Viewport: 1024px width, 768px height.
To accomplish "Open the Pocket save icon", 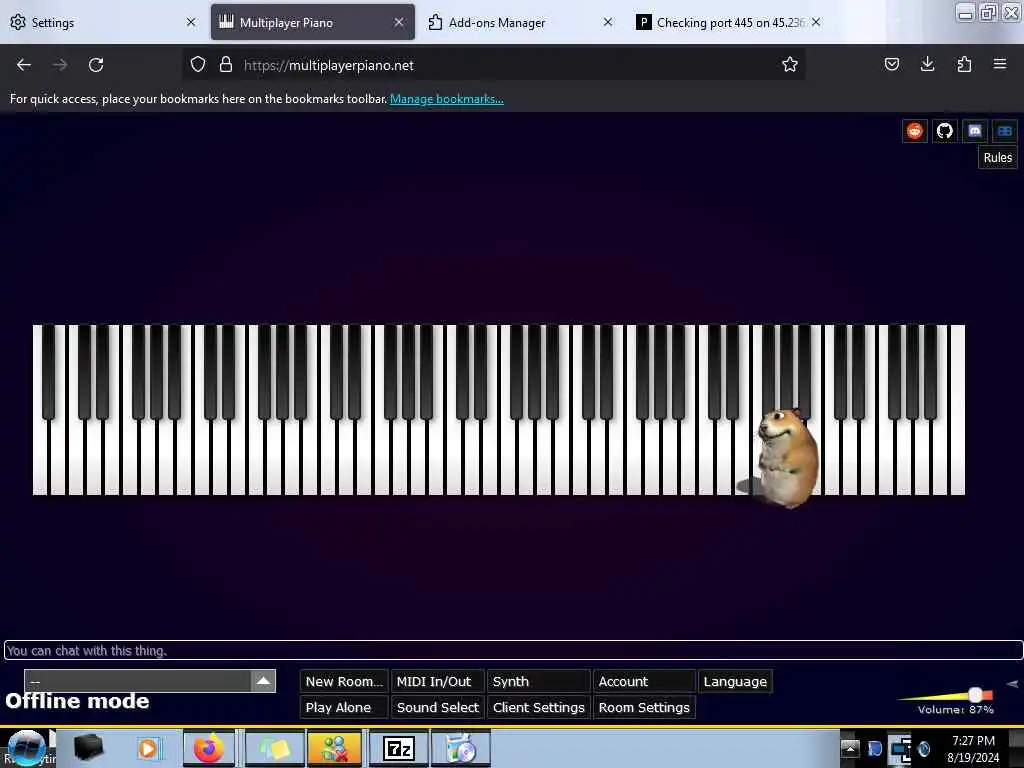I will pyautogui.click(x=891, y=64).
